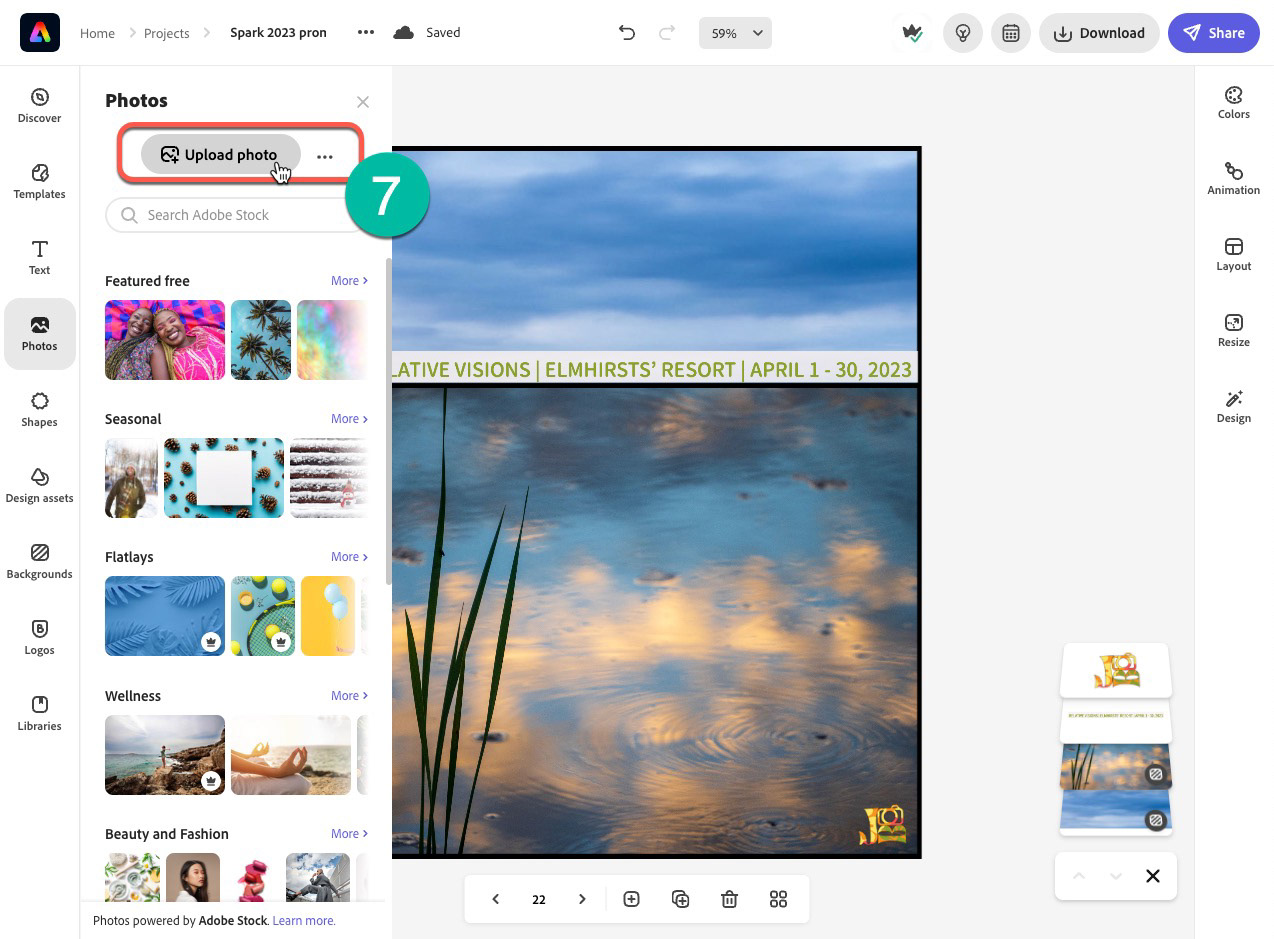
Task: Select the two smiling women featured photo
Action: click(165, 340)
